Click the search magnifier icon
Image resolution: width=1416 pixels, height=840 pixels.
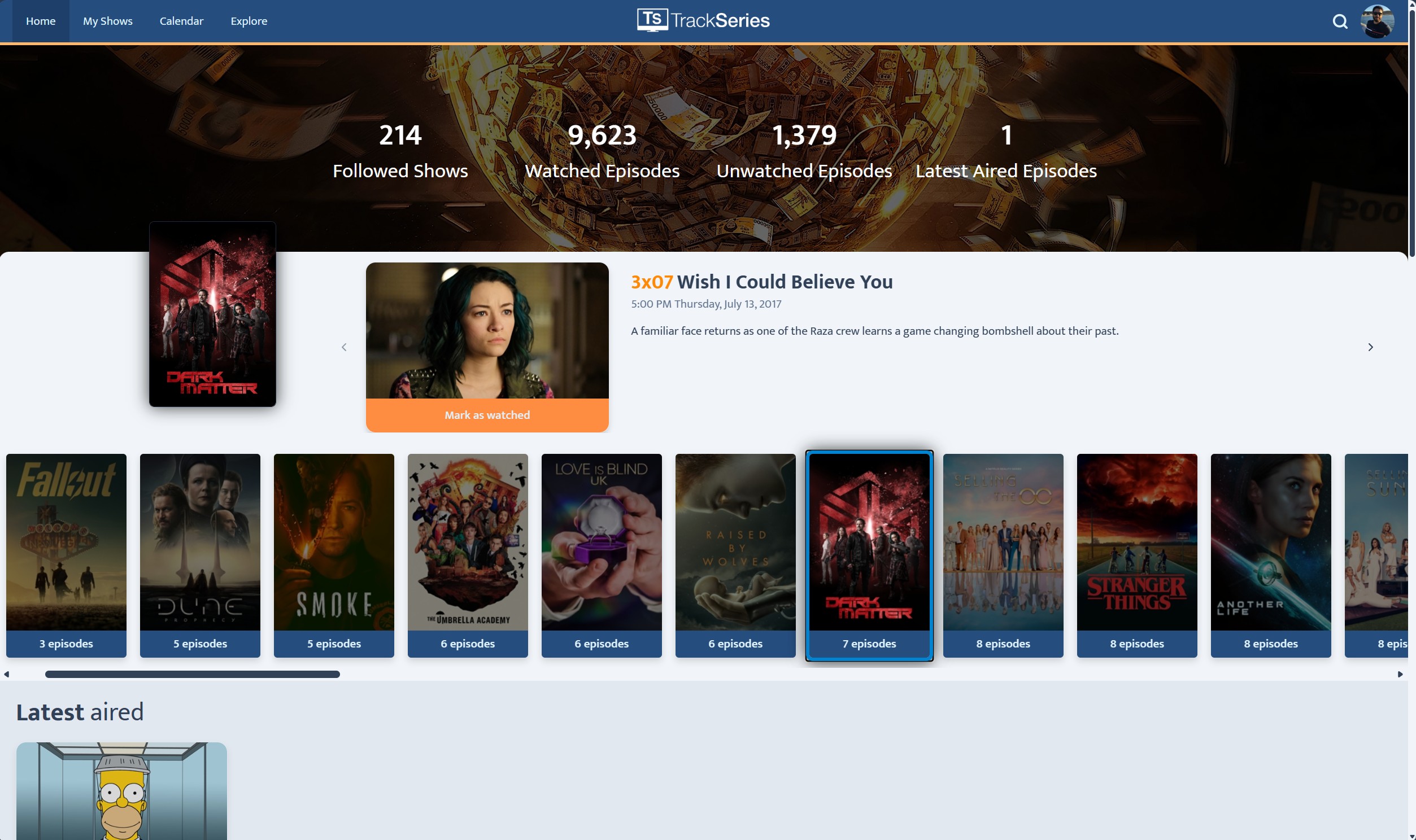tap(1340, 21)
